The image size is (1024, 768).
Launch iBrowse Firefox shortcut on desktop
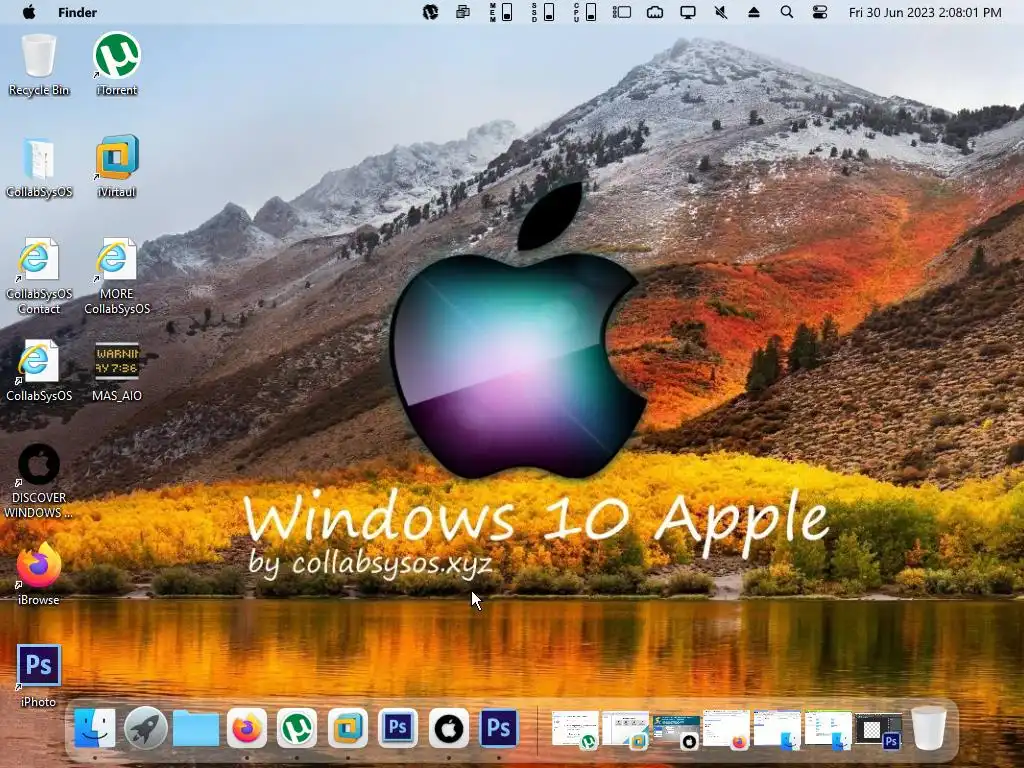[39, 573]
